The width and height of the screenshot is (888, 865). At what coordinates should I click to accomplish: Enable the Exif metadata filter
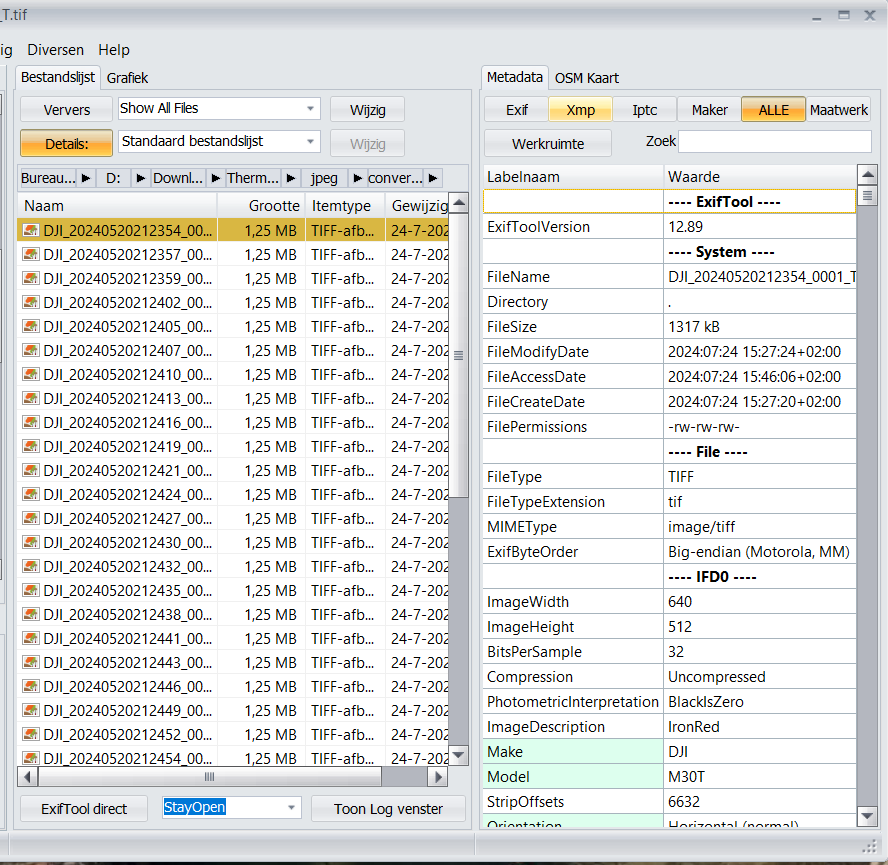click(x=516, y=110)
